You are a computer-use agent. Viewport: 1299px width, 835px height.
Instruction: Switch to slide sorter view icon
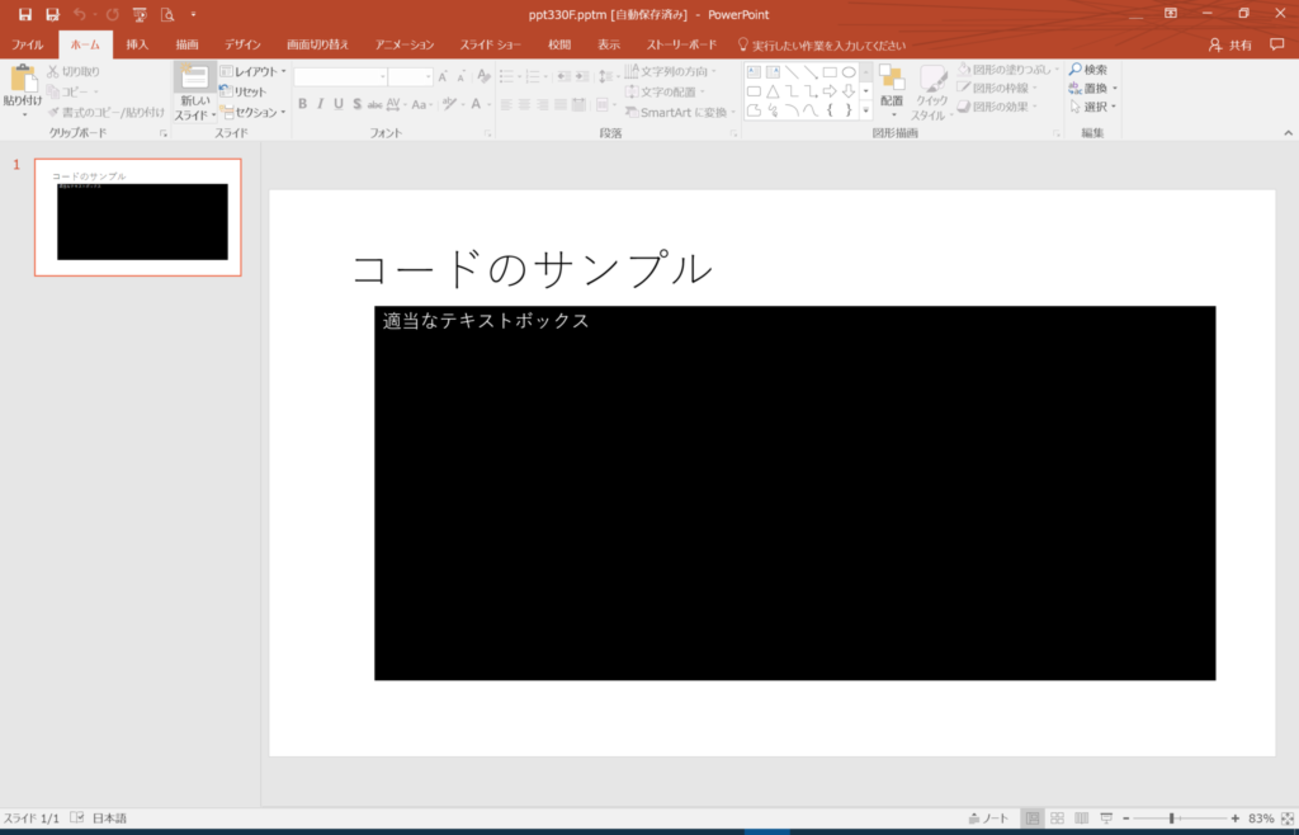click(1057, 818)
